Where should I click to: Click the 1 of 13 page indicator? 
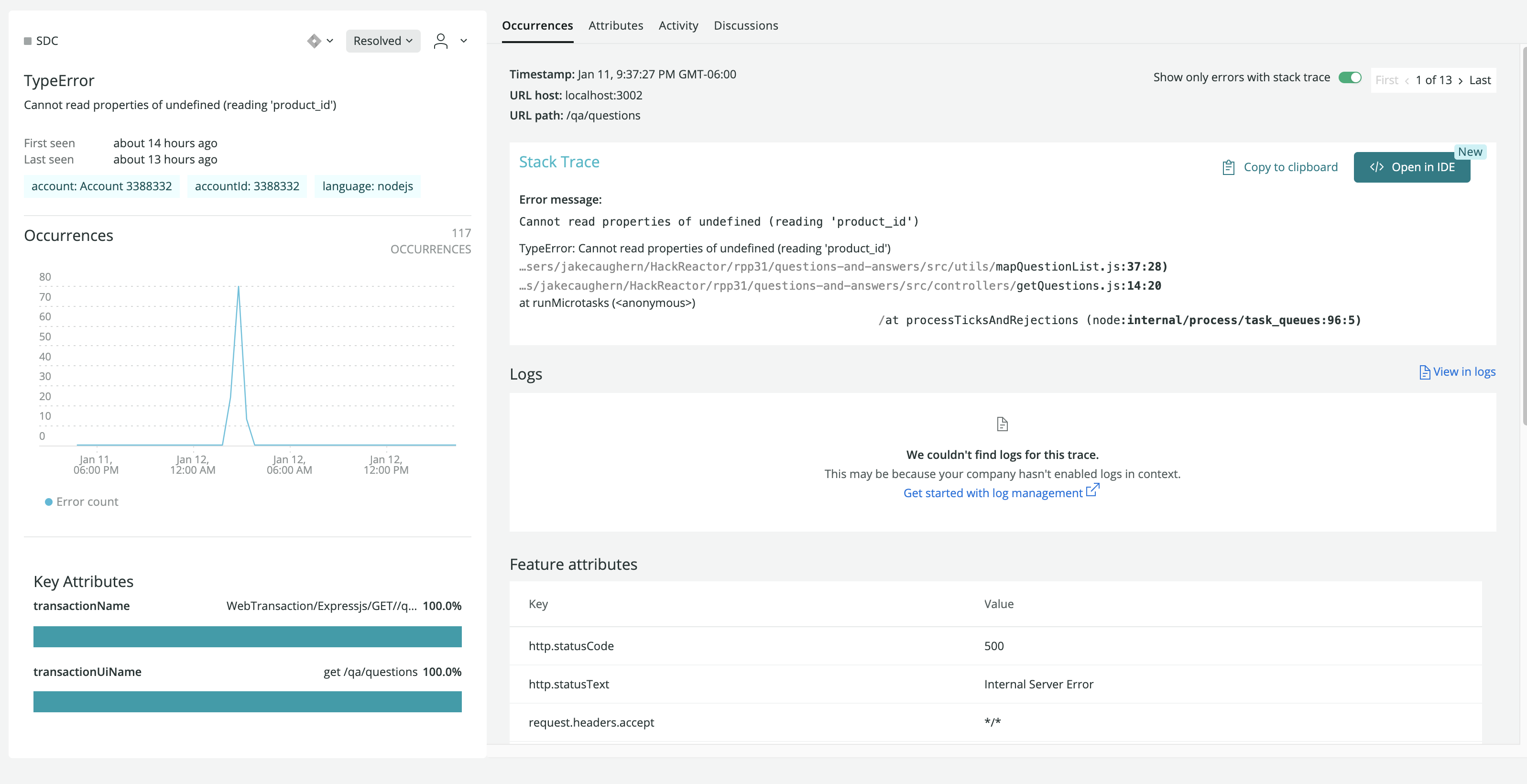(1433, 81)
